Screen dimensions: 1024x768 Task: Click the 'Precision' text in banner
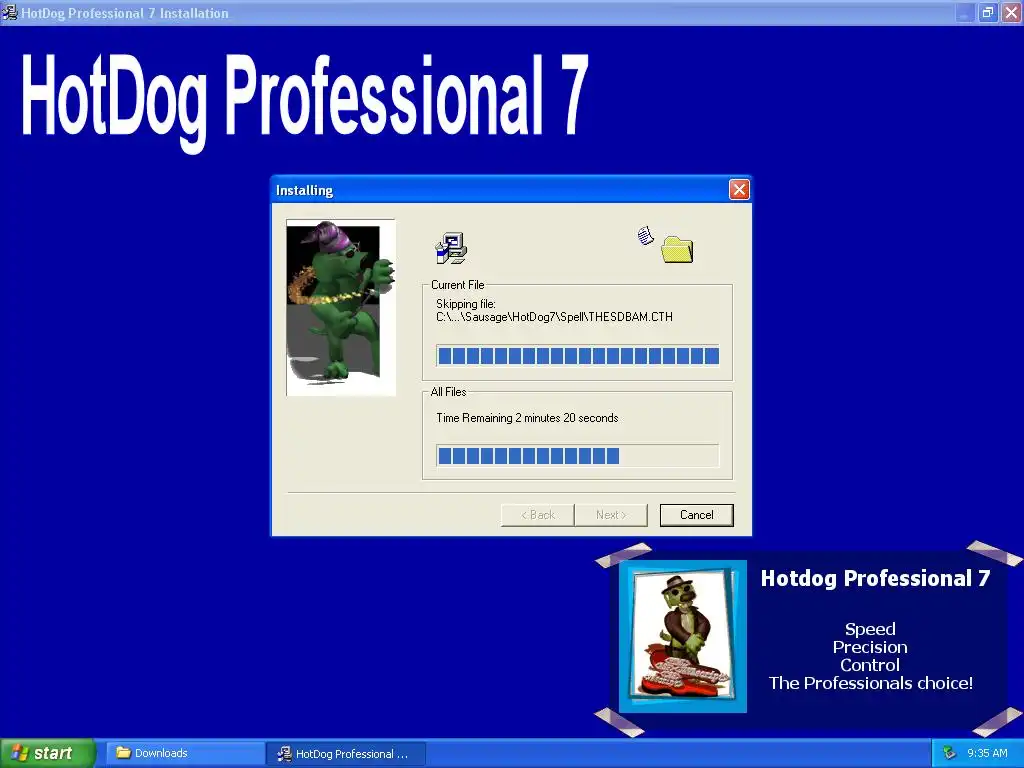tap(870, 647)
